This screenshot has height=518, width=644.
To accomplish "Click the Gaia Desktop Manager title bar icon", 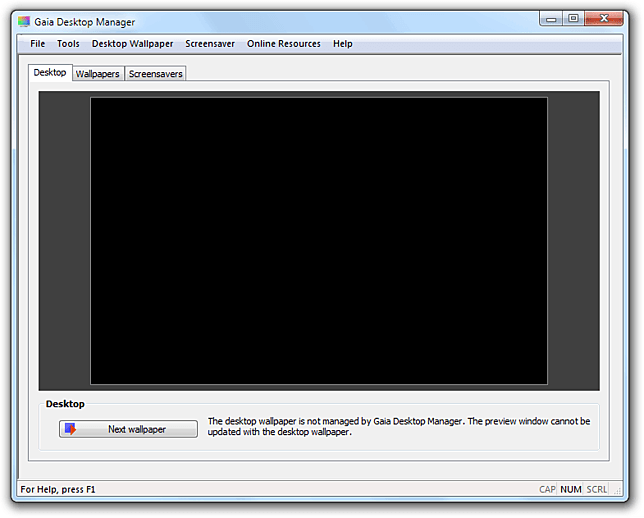I will tap(24, 22).
